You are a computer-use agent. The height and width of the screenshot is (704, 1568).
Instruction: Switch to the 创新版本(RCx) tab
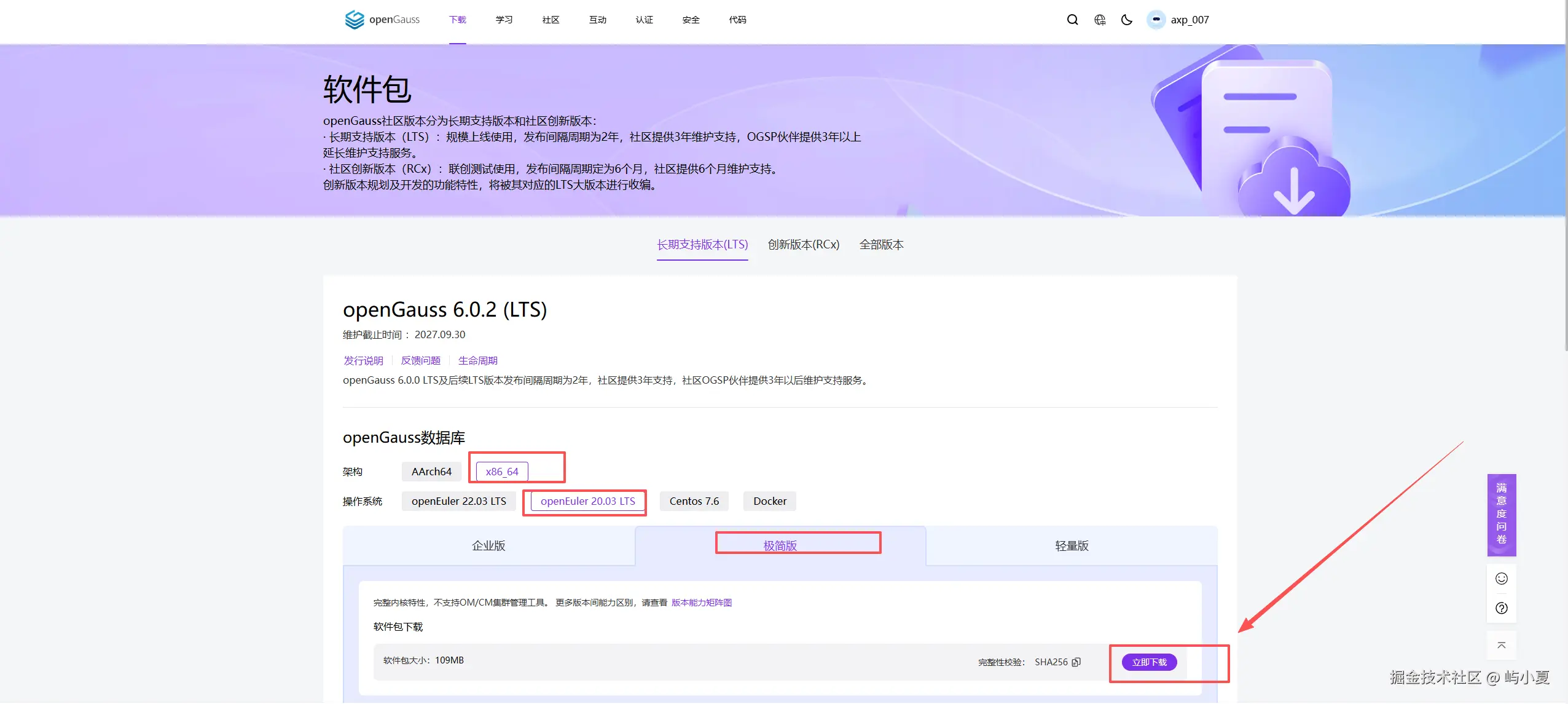[803, 245]
